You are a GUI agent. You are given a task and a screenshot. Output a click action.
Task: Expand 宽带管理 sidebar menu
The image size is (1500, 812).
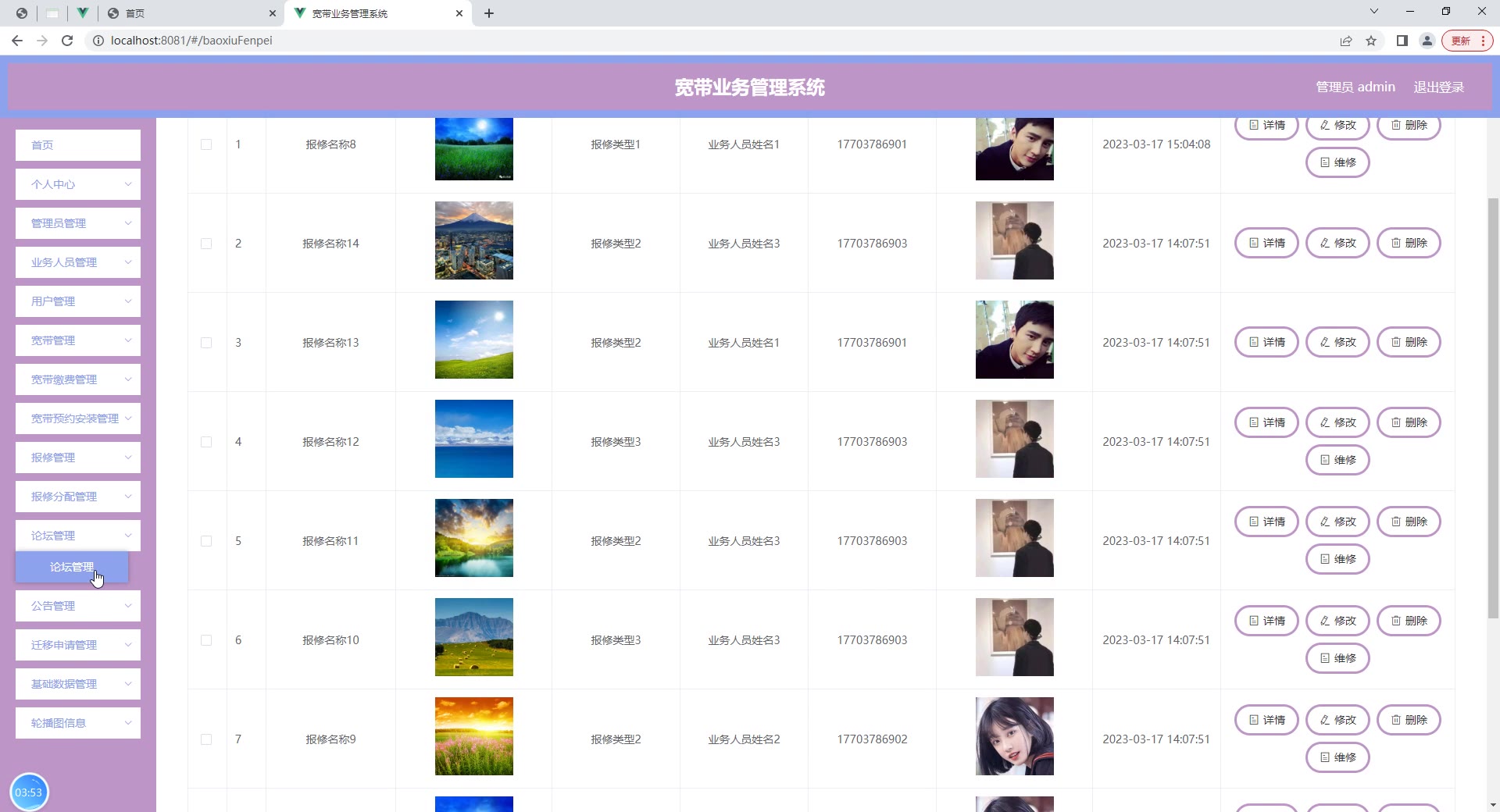pos(78,340)
